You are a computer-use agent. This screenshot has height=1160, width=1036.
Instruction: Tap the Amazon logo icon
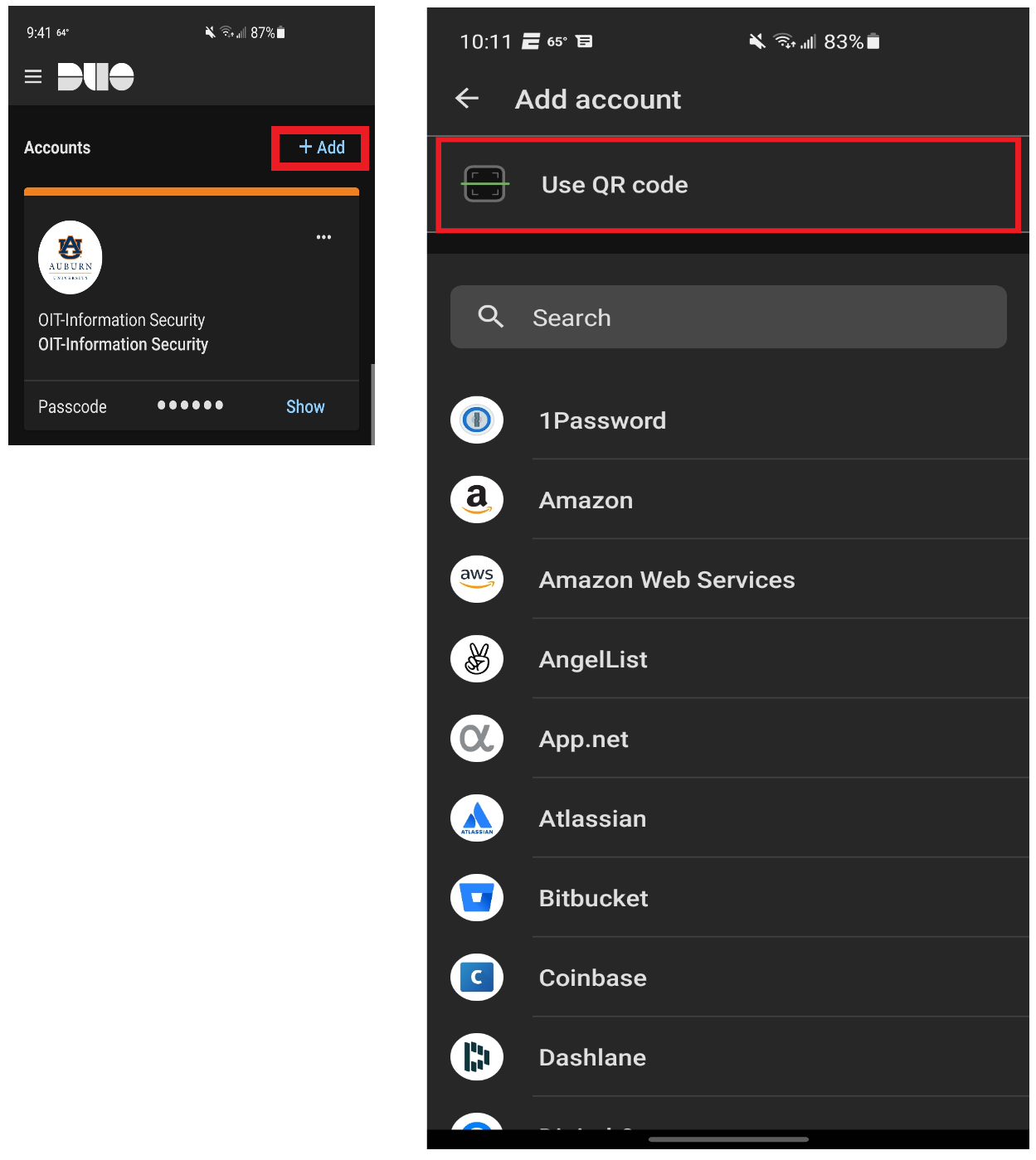pyautogui.click(x=477, y=500)
